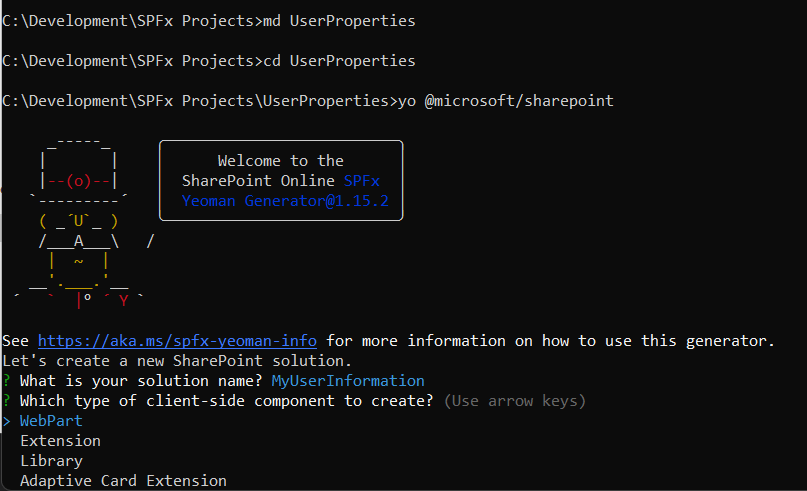
Task: Click the blue Yeoman Generator@1.15.2 text
Action: [x=285, y=201]
